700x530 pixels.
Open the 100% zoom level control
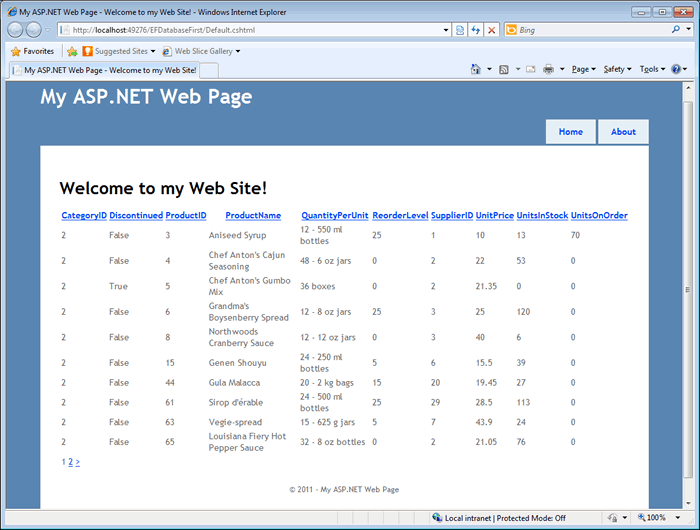tap(652, 517)
